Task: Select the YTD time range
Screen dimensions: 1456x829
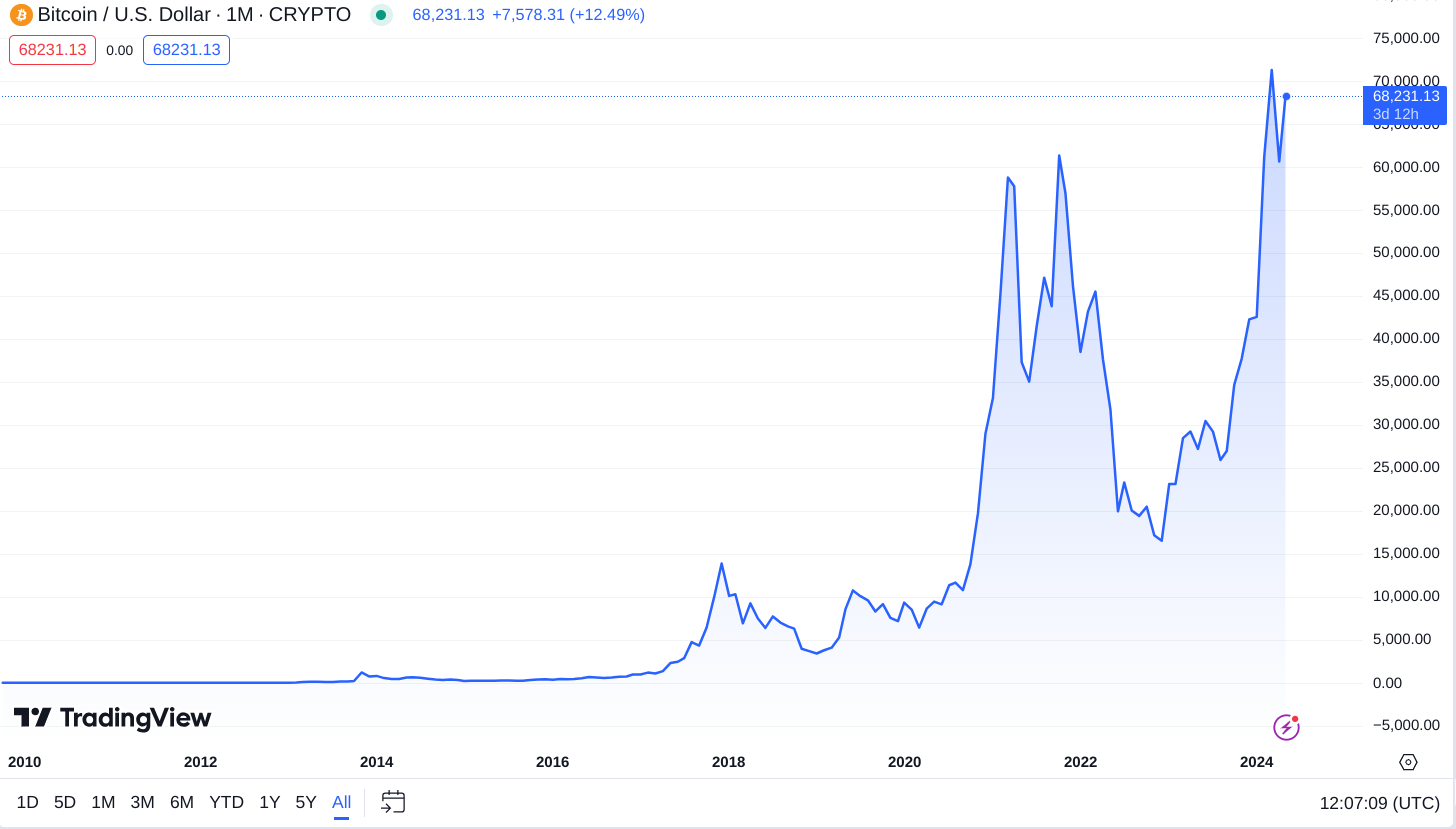Action: click(x=226, y=802)
